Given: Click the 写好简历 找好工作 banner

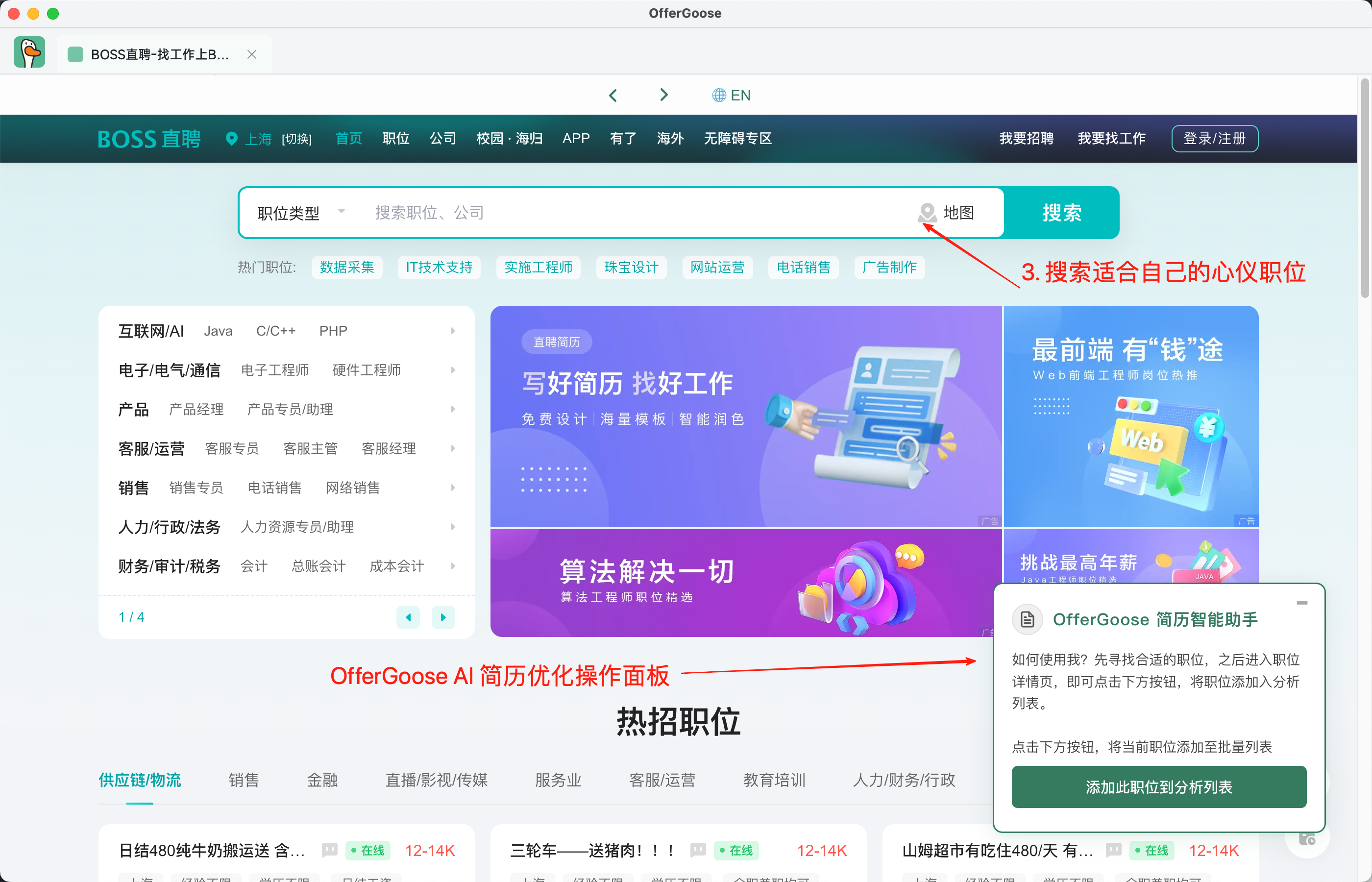Looking at the screenshot, I should tap(746, 416).
